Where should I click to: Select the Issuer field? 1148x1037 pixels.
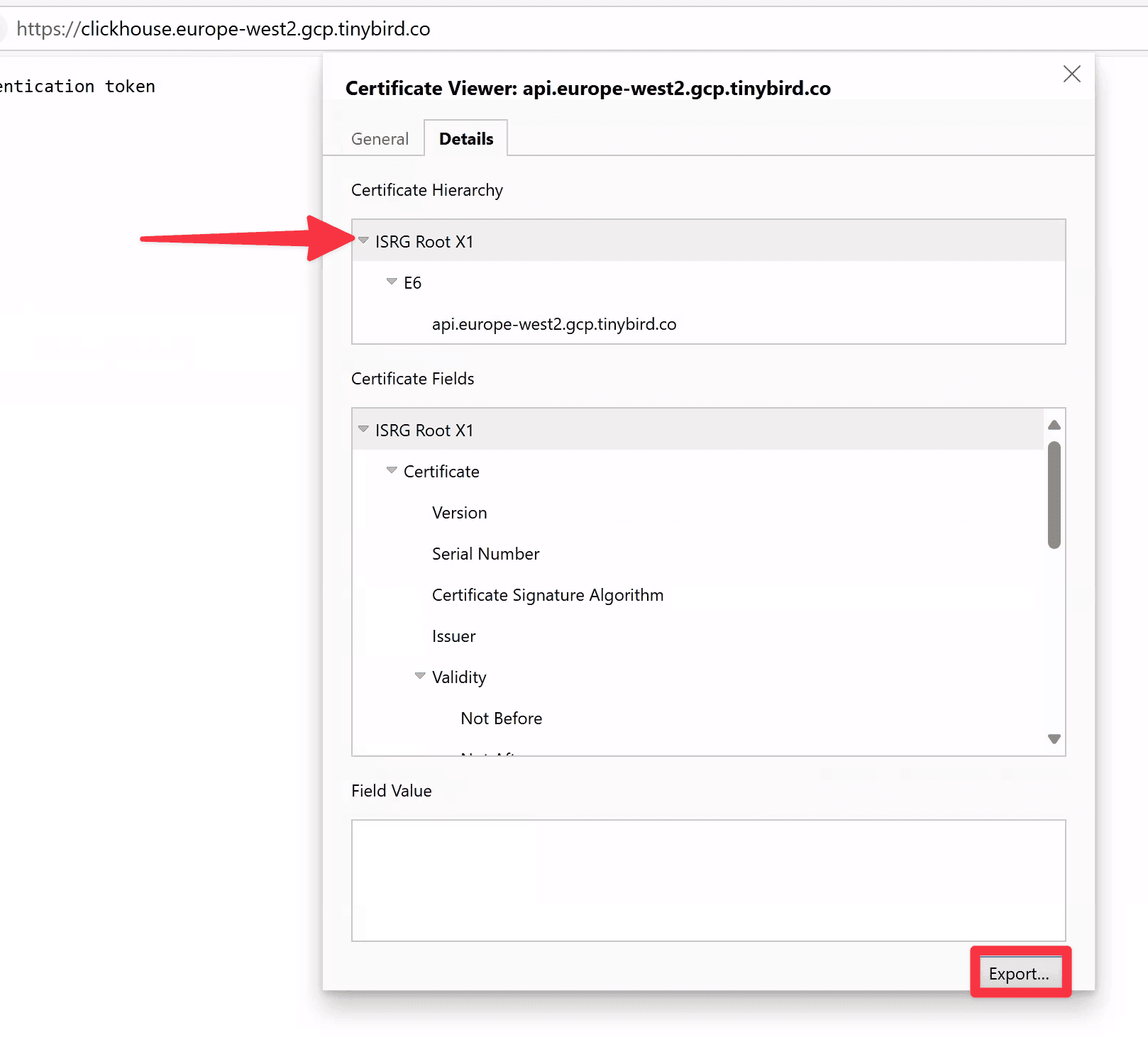click(x=453, y=636)
